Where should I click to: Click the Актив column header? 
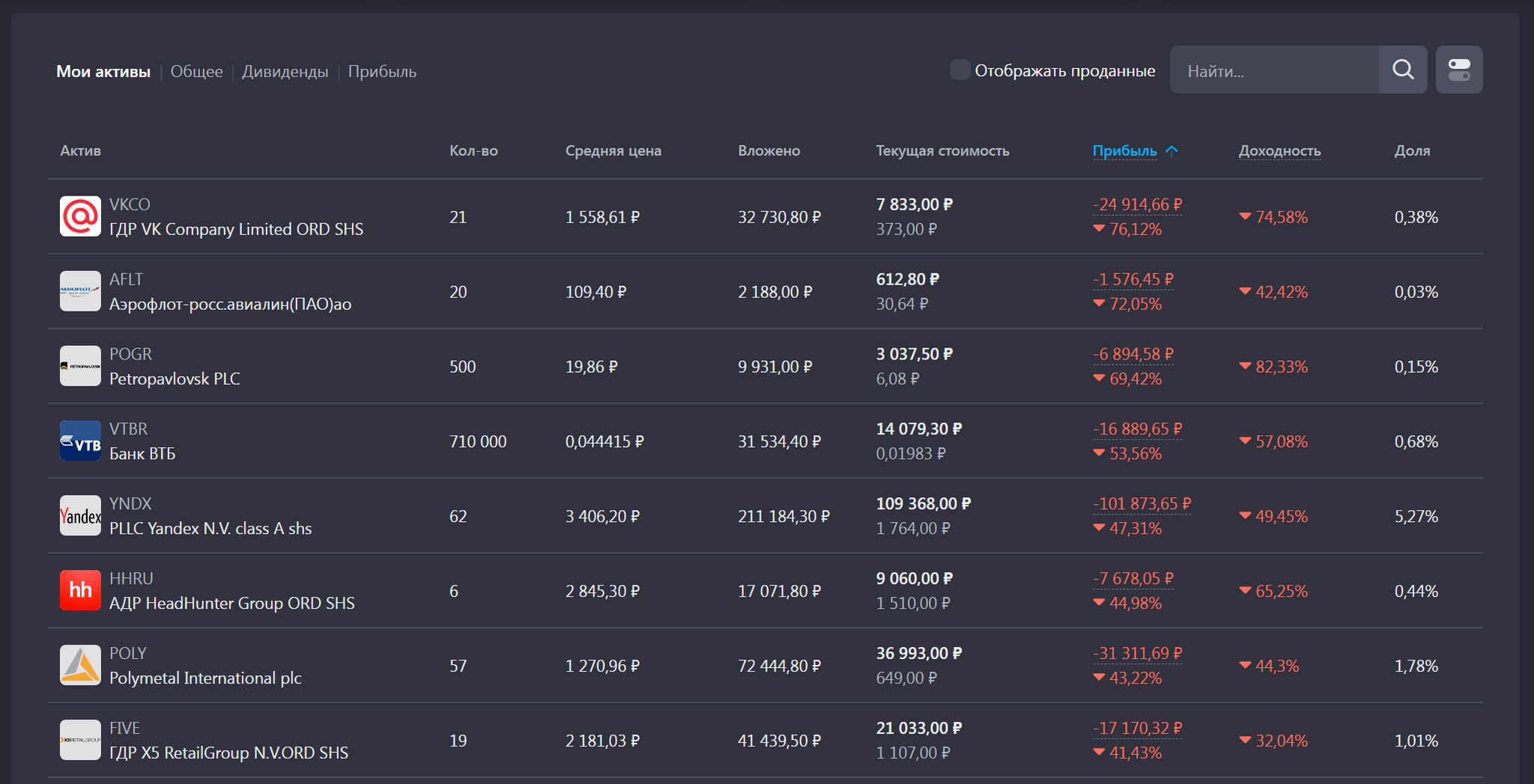pyautogui.click(x=81, y=151)
